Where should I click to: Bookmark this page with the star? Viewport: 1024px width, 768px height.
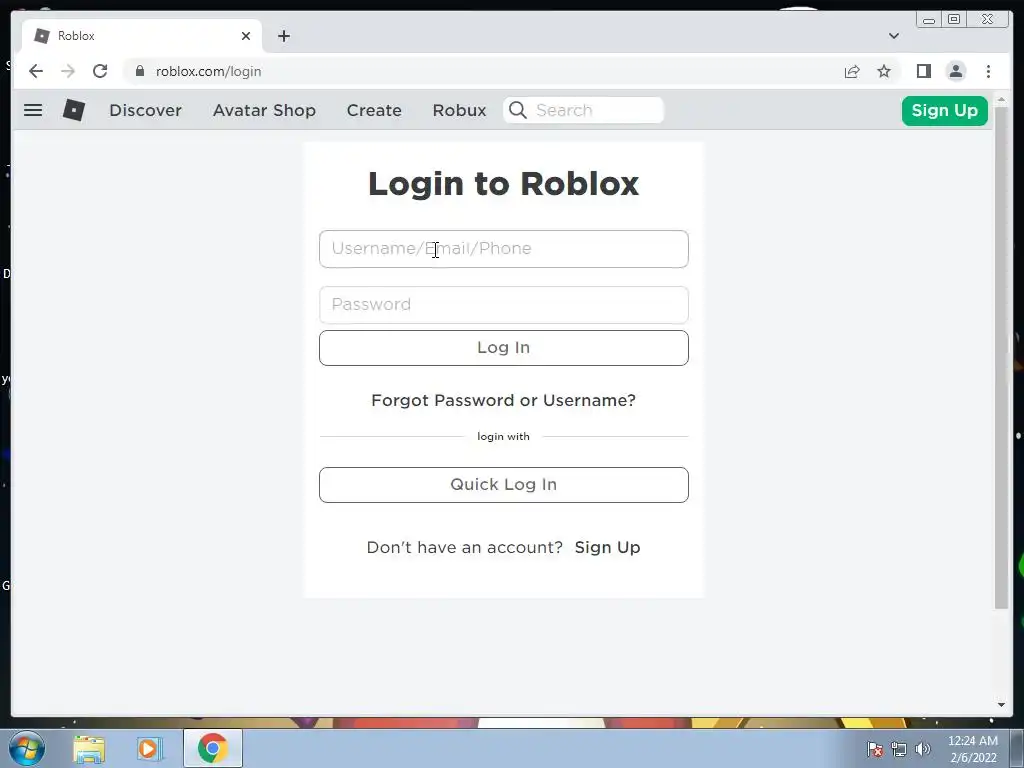884,71
